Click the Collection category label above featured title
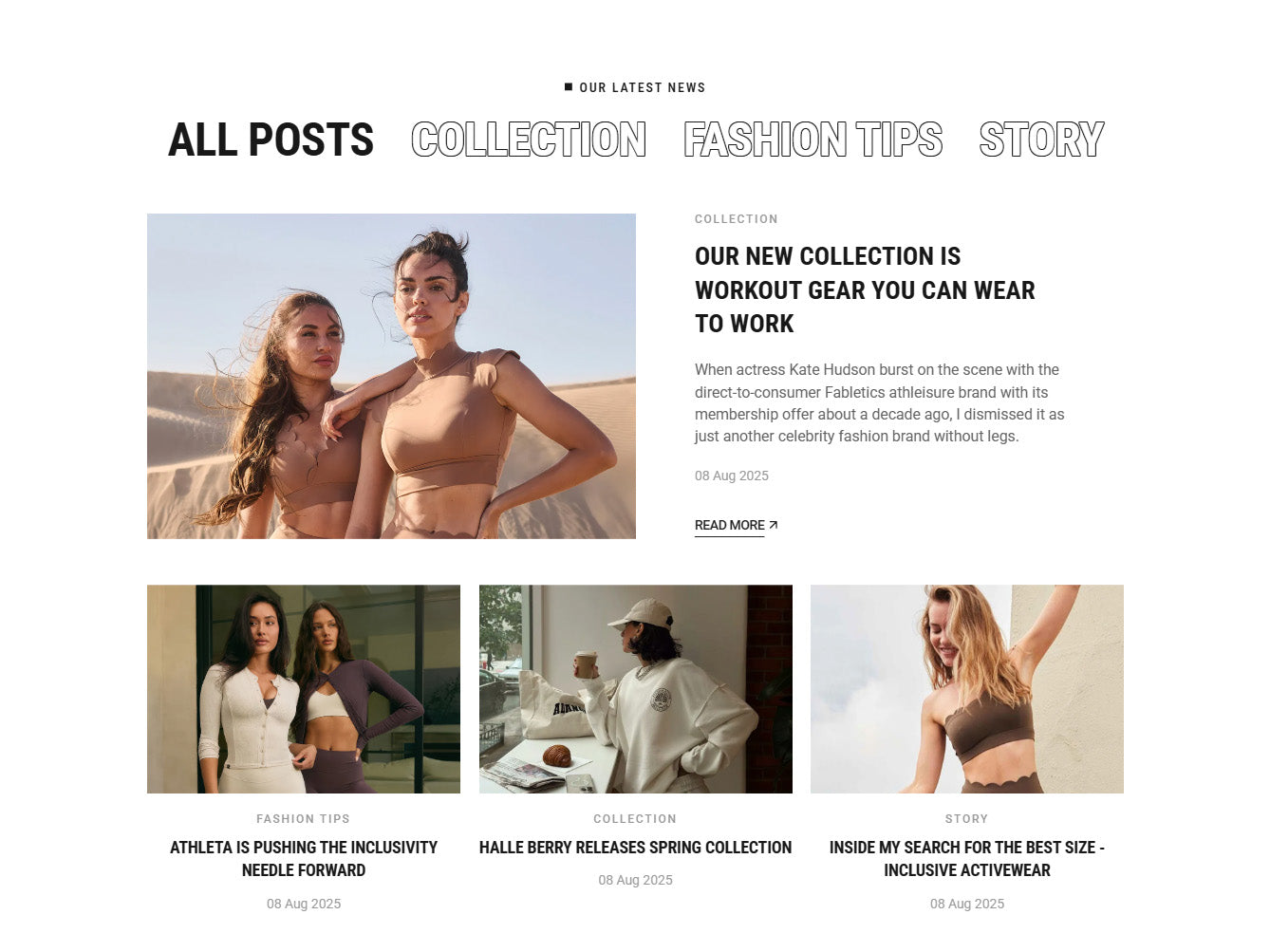This screenshot has height=952, width=1270. coord(737,219)
